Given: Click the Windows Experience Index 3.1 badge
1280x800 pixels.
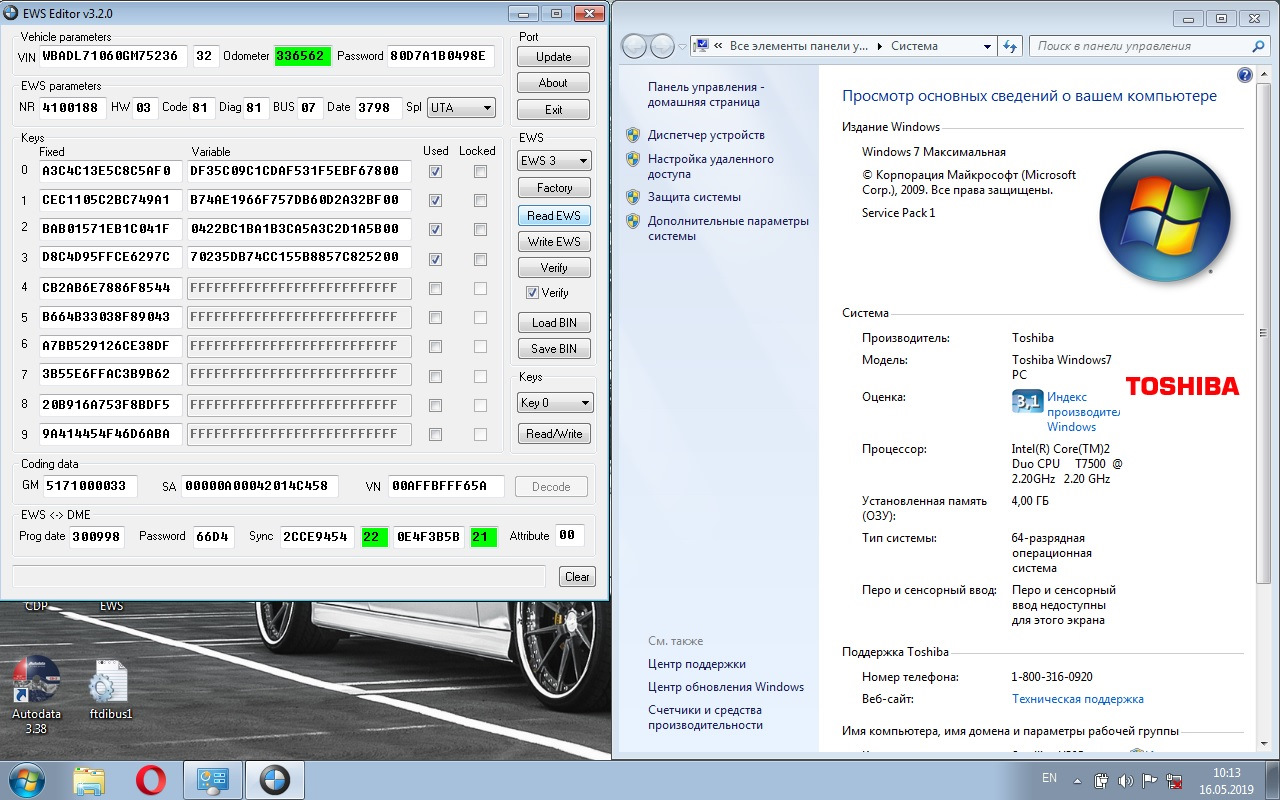Looking at the screenshot, I should click(x=1027, y=402).
